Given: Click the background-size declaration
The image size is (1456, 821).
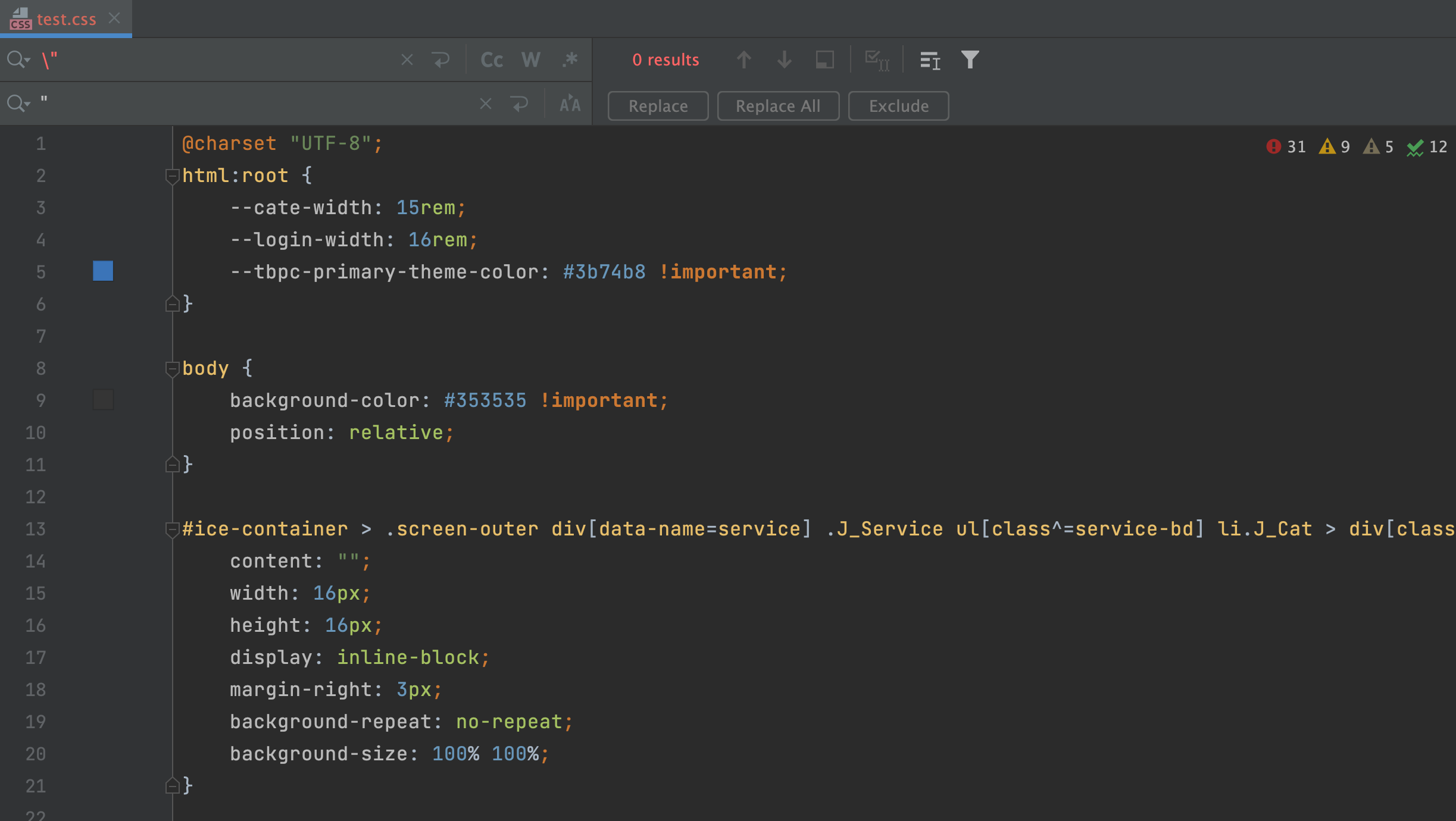Looking at the screenshot, I should (x=390, y=754).
